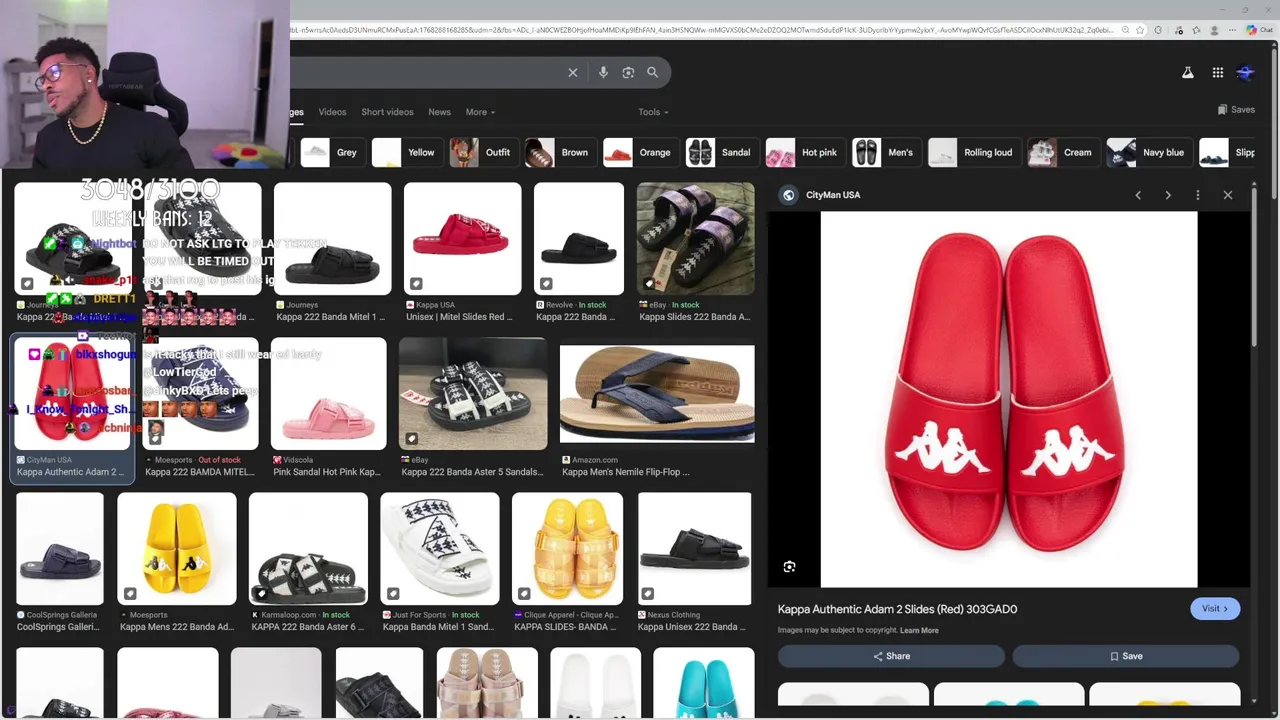The image size is (1280, 720).
Task: Filter results by Brown chip
Action: click(559, 152)
